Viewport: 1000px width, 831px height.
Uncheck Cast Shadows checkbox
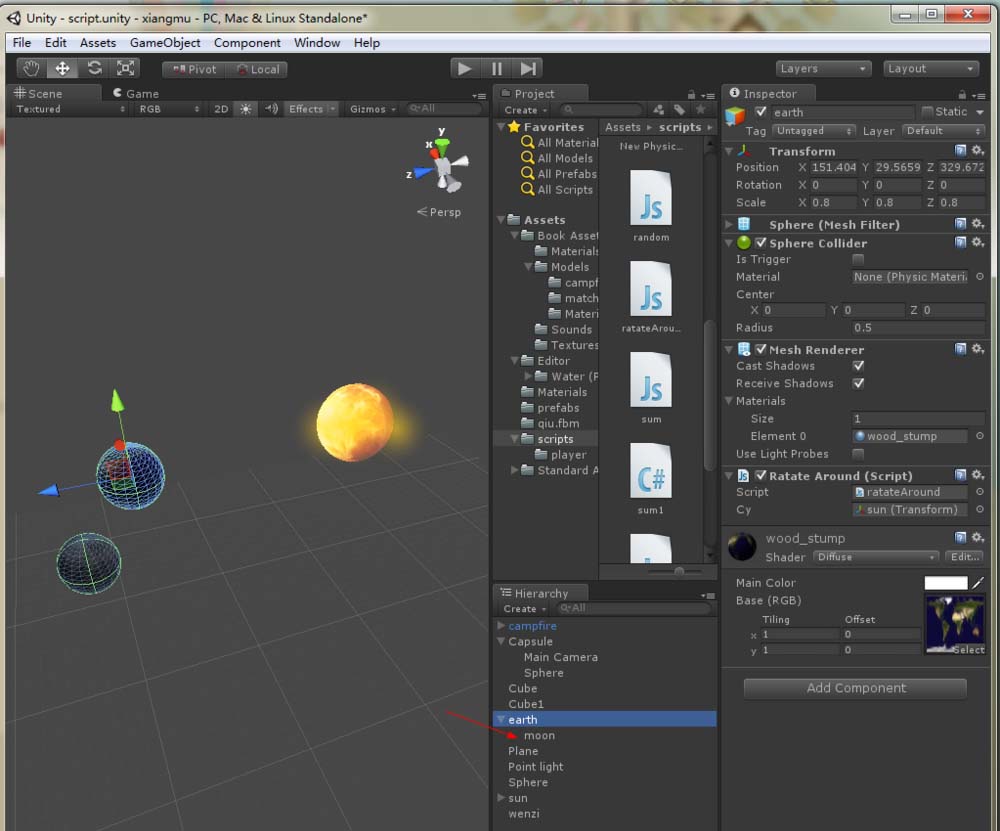(858, 366)
